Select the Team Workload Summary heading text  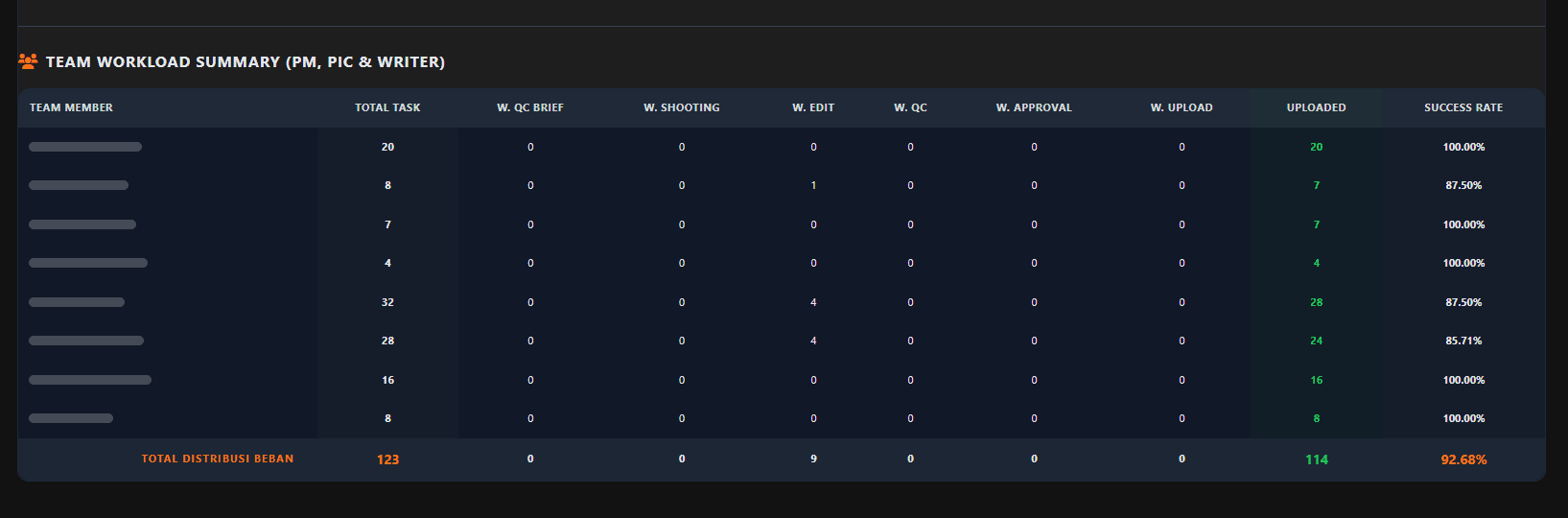[246, 61]
